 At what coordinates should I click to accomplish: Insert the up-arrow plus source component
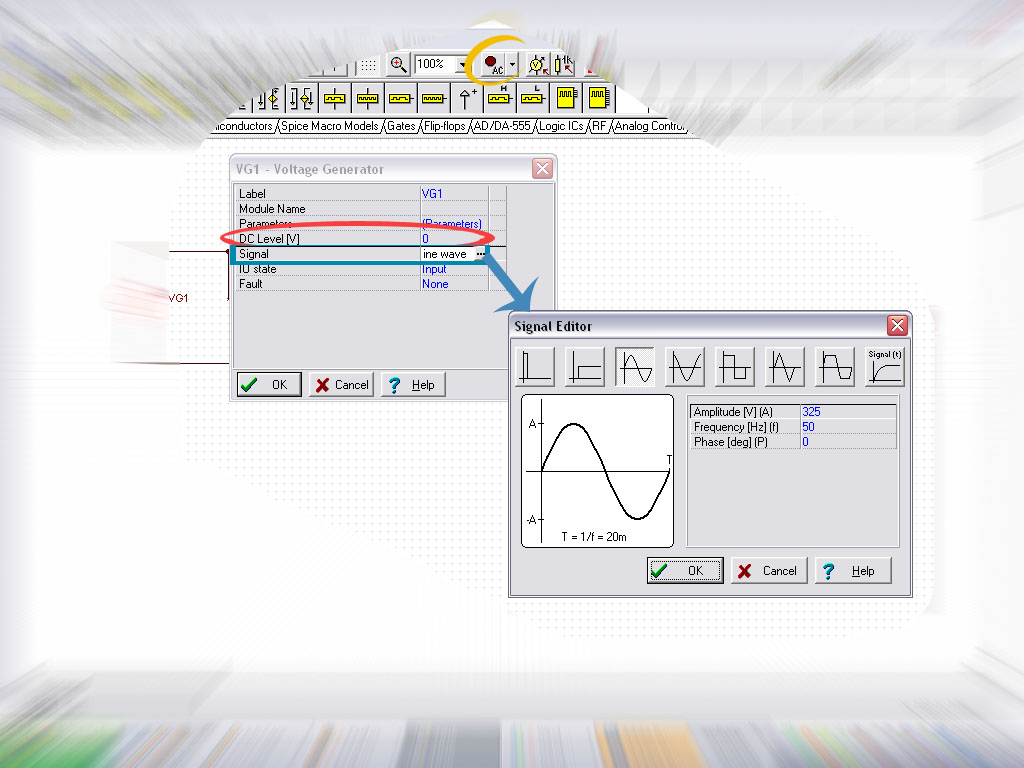point(466,98)
